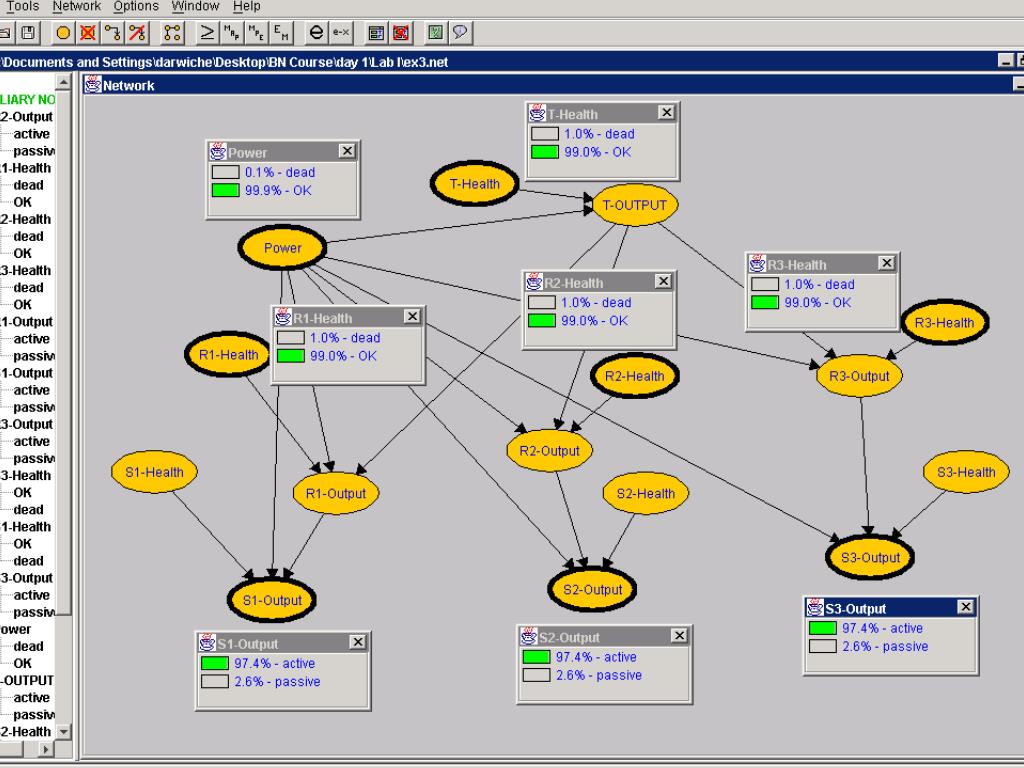Click the Java icon of T-Health monitor
Viewport: 1024px width, 768px height.
(x=537, y=114)
